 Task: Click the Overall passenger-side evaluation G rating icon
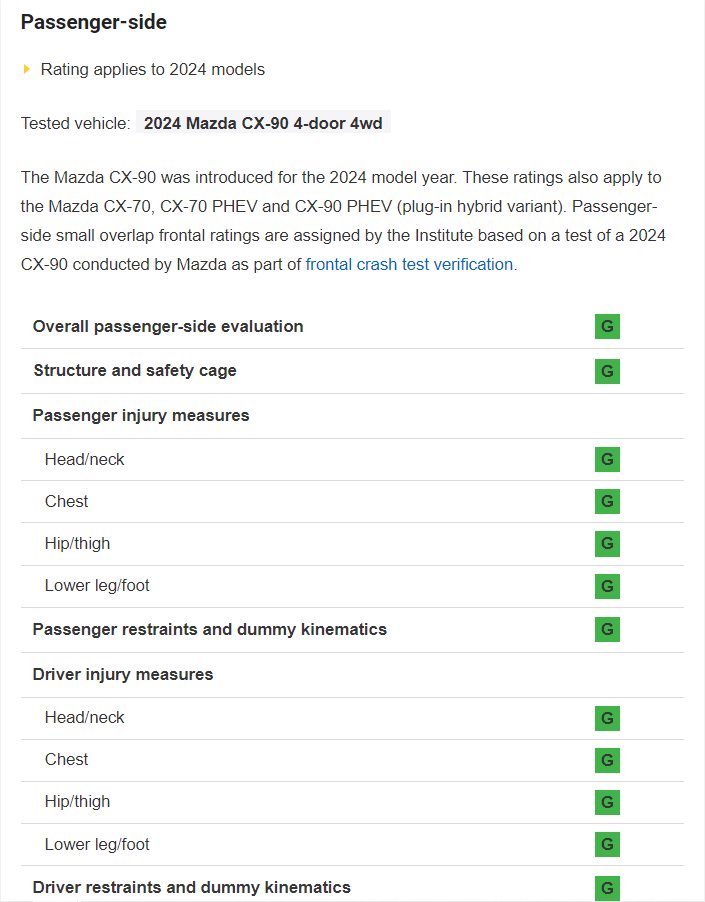(x=607, y=327)
